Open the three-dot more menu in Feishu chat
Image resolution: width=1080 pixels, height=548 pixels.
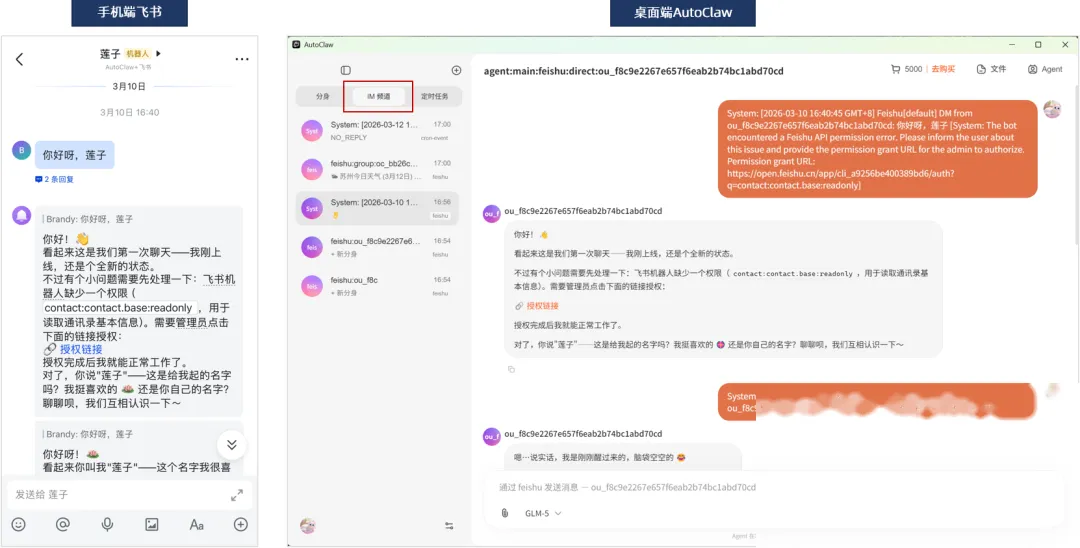point(242,59)
